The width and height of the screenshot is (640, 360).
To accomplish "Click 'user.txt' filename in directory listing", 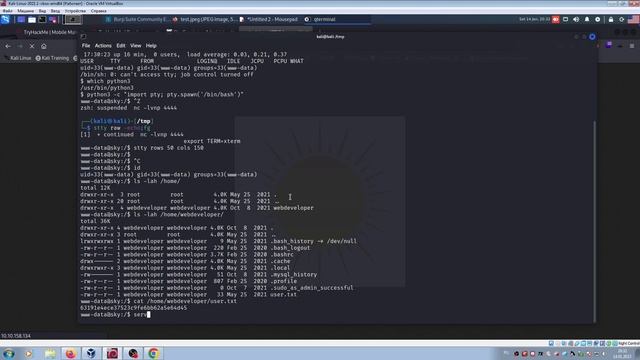I will [284, 294].
